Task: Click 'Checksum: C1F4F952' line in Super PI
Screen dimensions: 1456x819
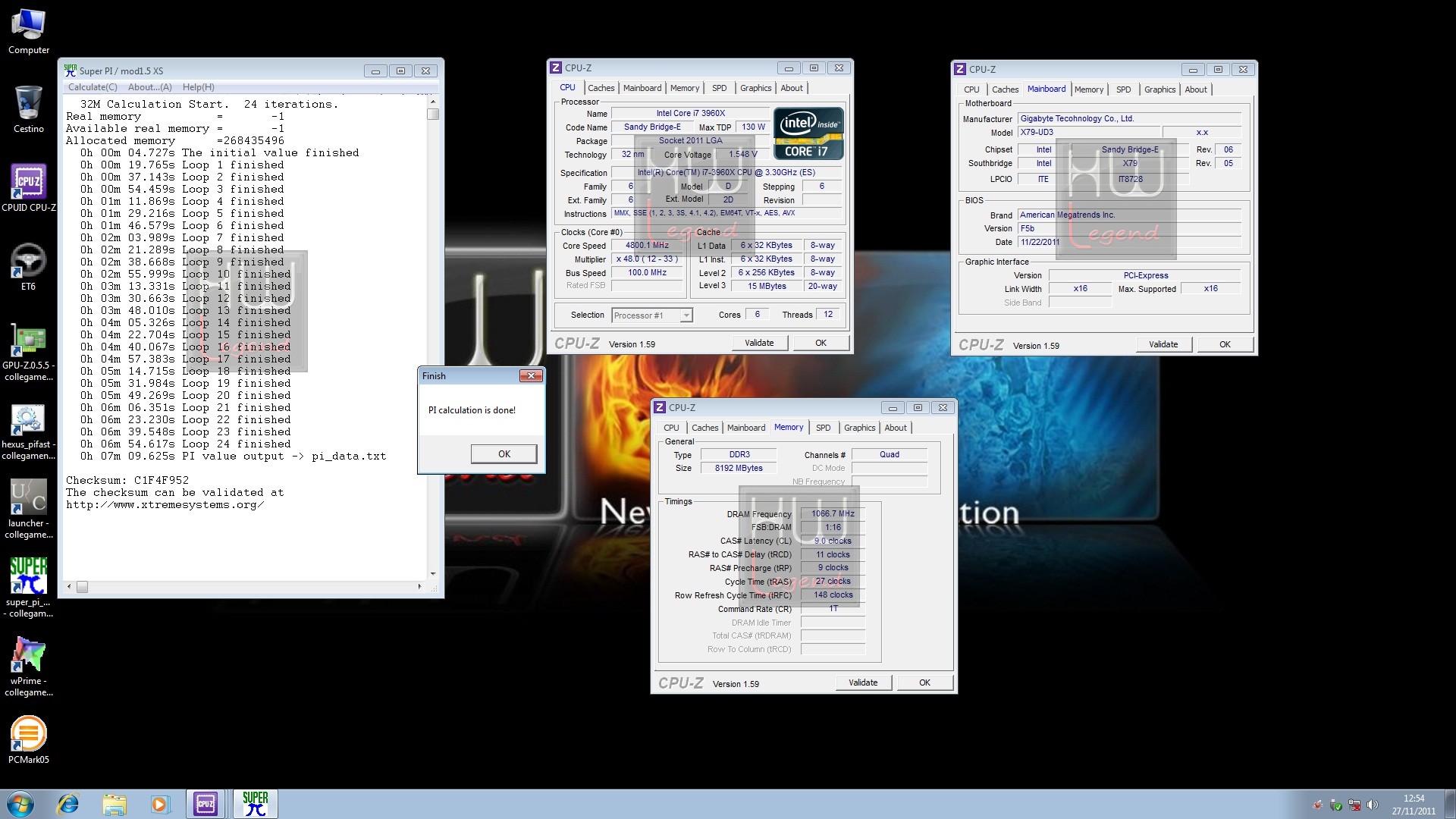Action: tap(127, 480)
